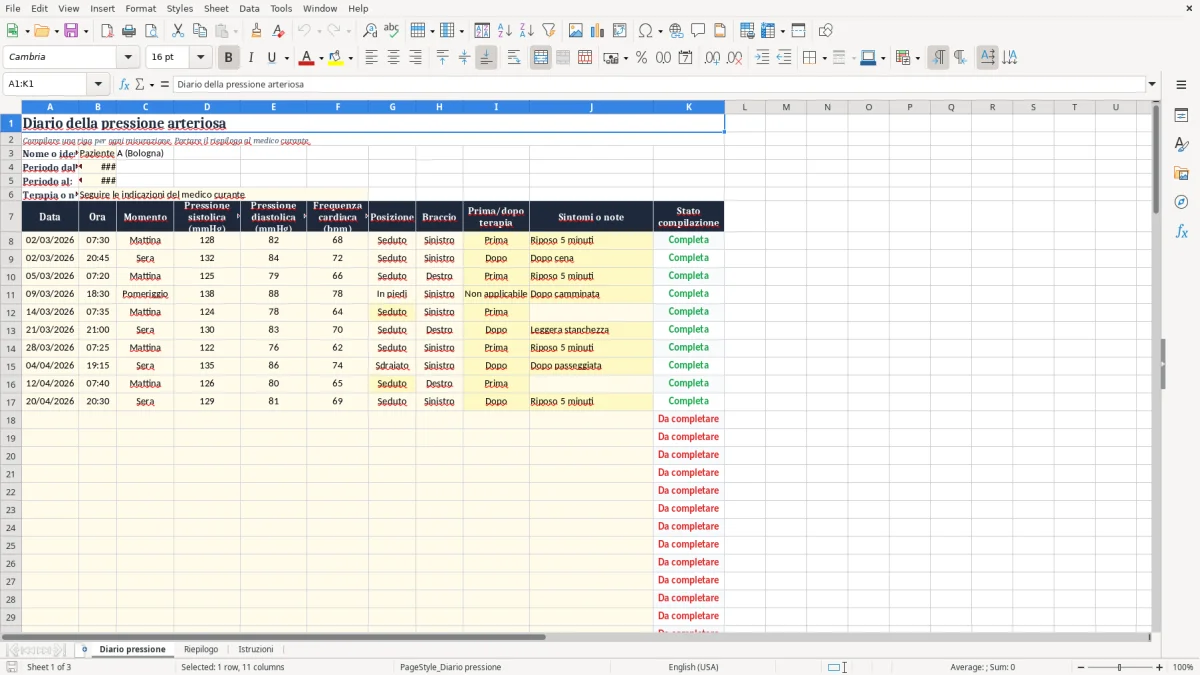The width and height of the screenshot is (1200, 675).
Task: Select column K header
Action: pos(688,107)
